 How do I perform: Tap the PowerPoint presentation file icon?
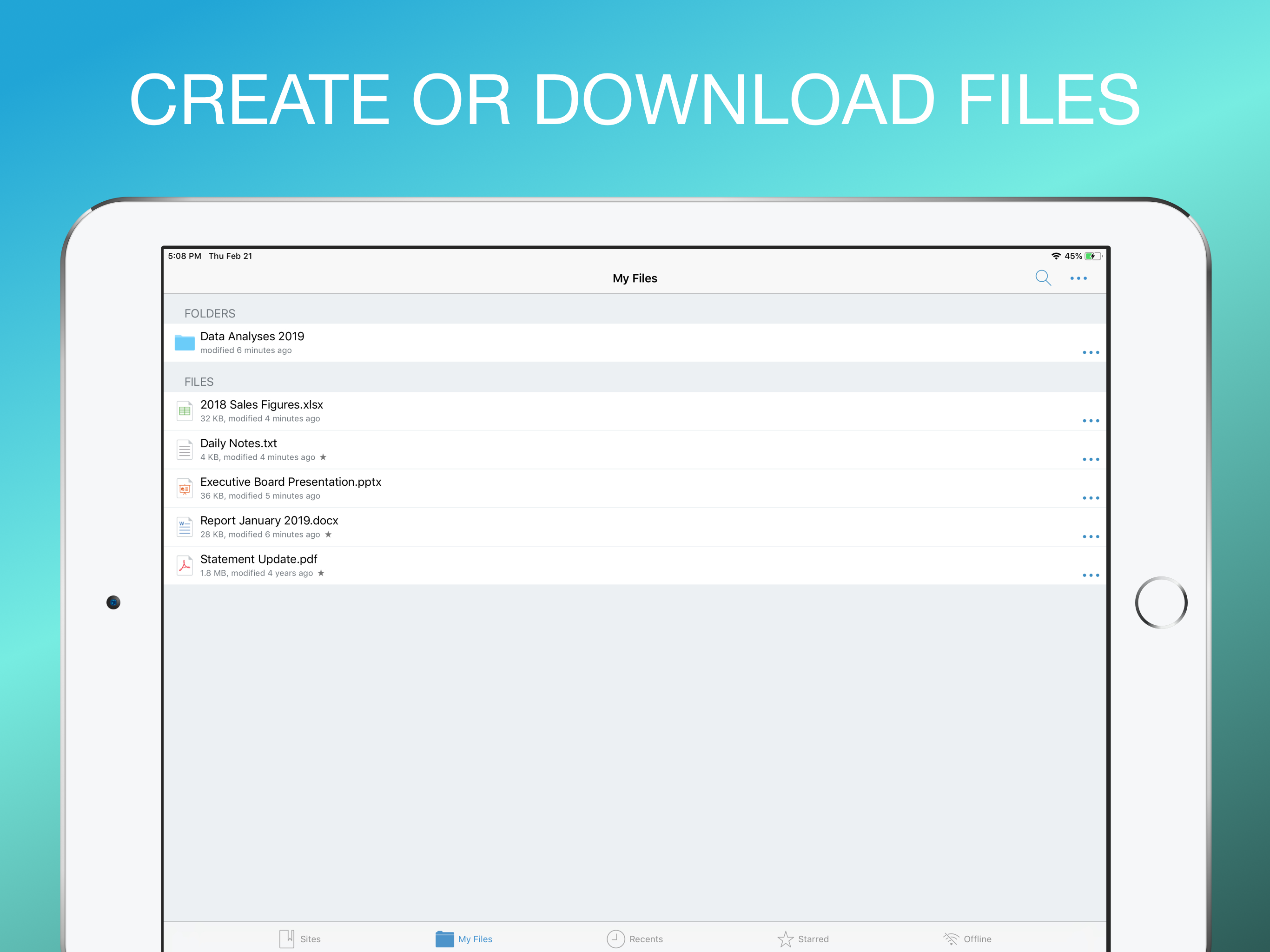pos(184,489)
